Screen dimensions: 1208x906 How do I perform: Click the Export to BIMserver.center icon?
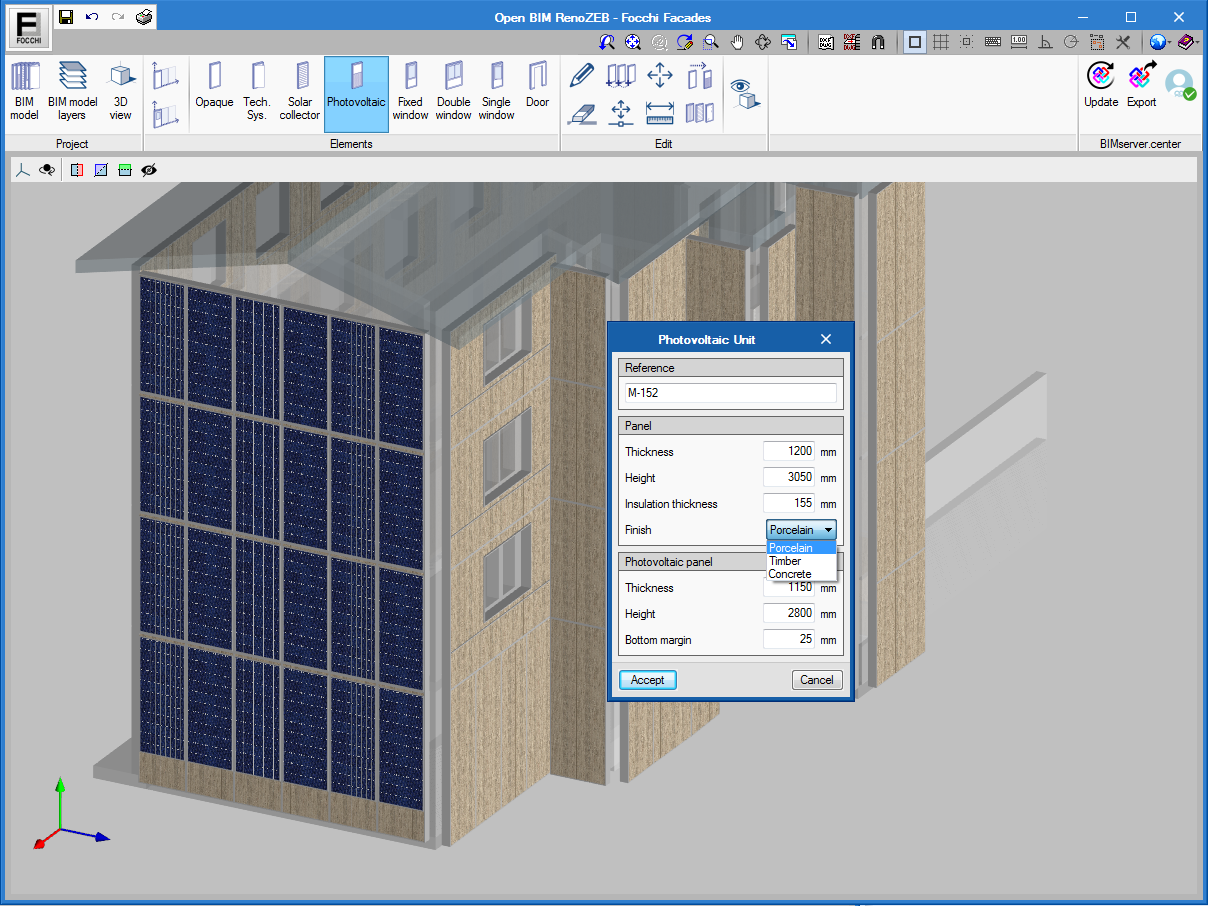click(1141, 86)
